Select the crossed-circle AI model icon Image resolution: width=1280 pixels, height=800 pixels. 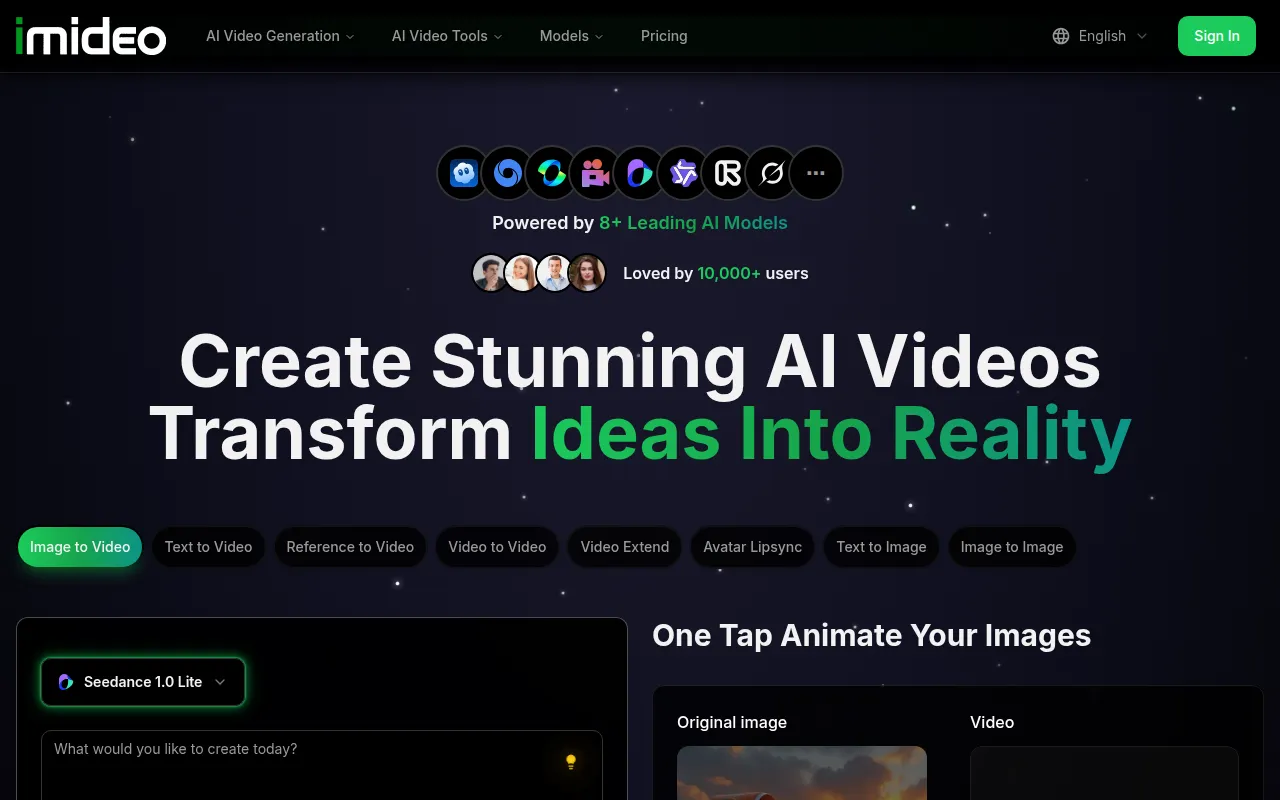771,172
